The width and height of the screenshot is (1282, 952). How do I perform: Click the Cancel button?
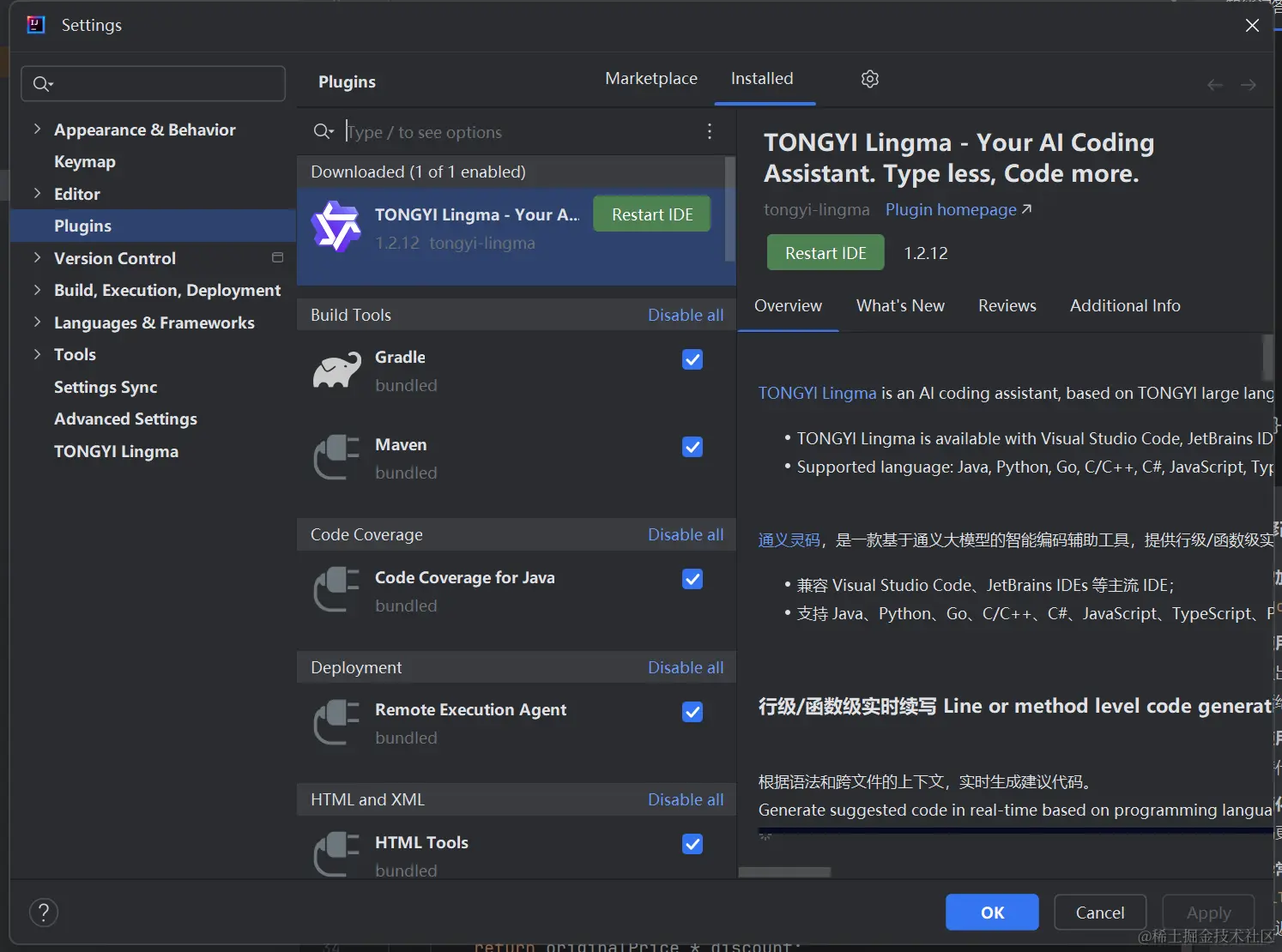[1100, 913]
